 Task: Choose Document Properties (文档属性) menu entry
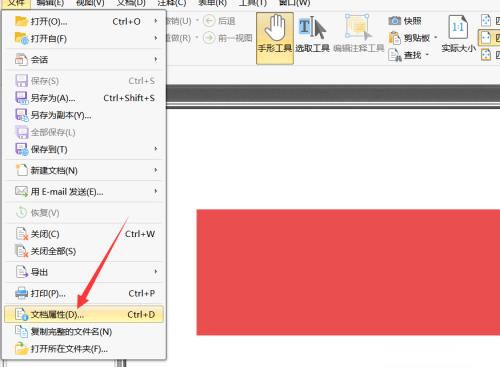[84, 314]
